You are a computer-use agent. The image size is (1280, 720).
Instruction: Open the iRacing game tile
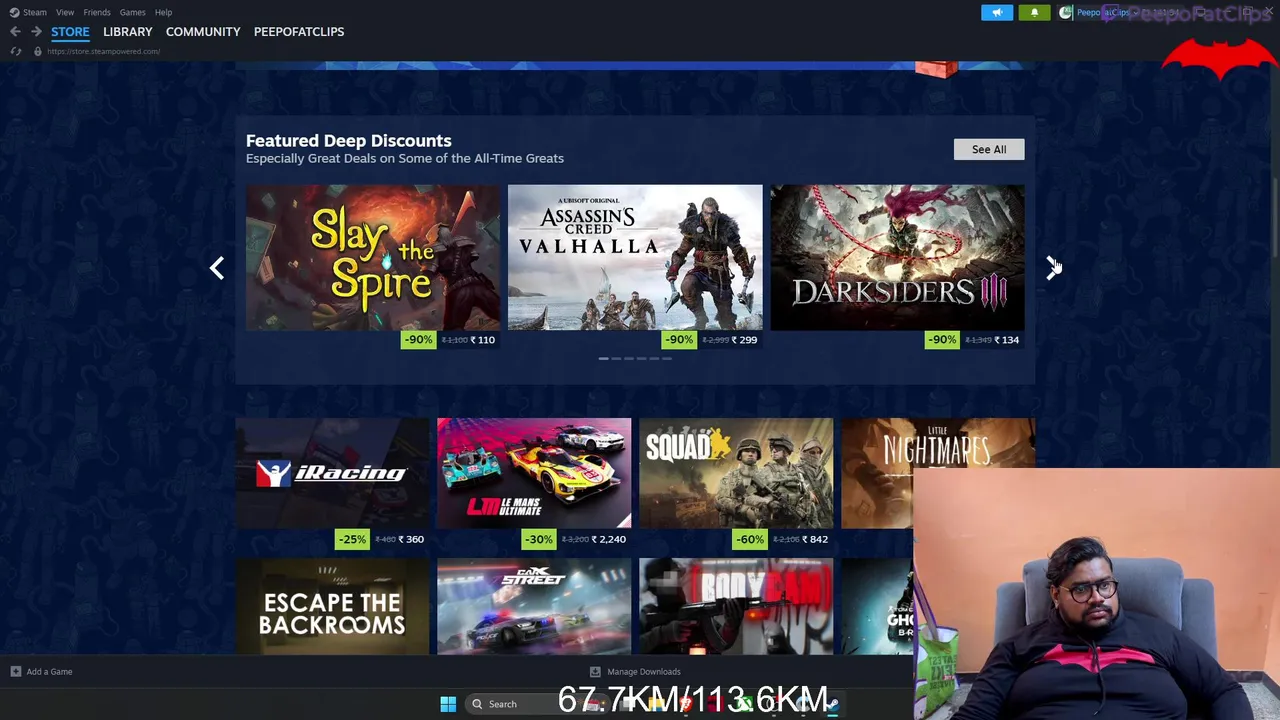coord(332,473)
